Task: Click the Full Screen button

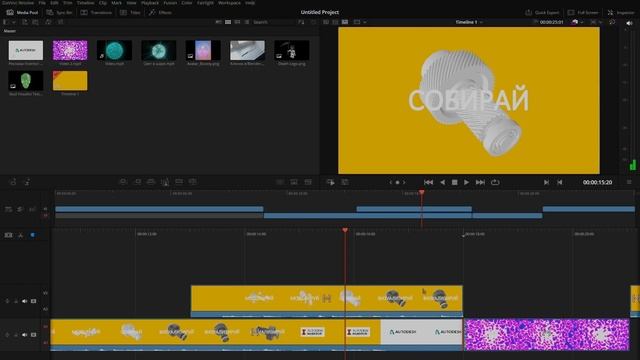Action: 583,13
